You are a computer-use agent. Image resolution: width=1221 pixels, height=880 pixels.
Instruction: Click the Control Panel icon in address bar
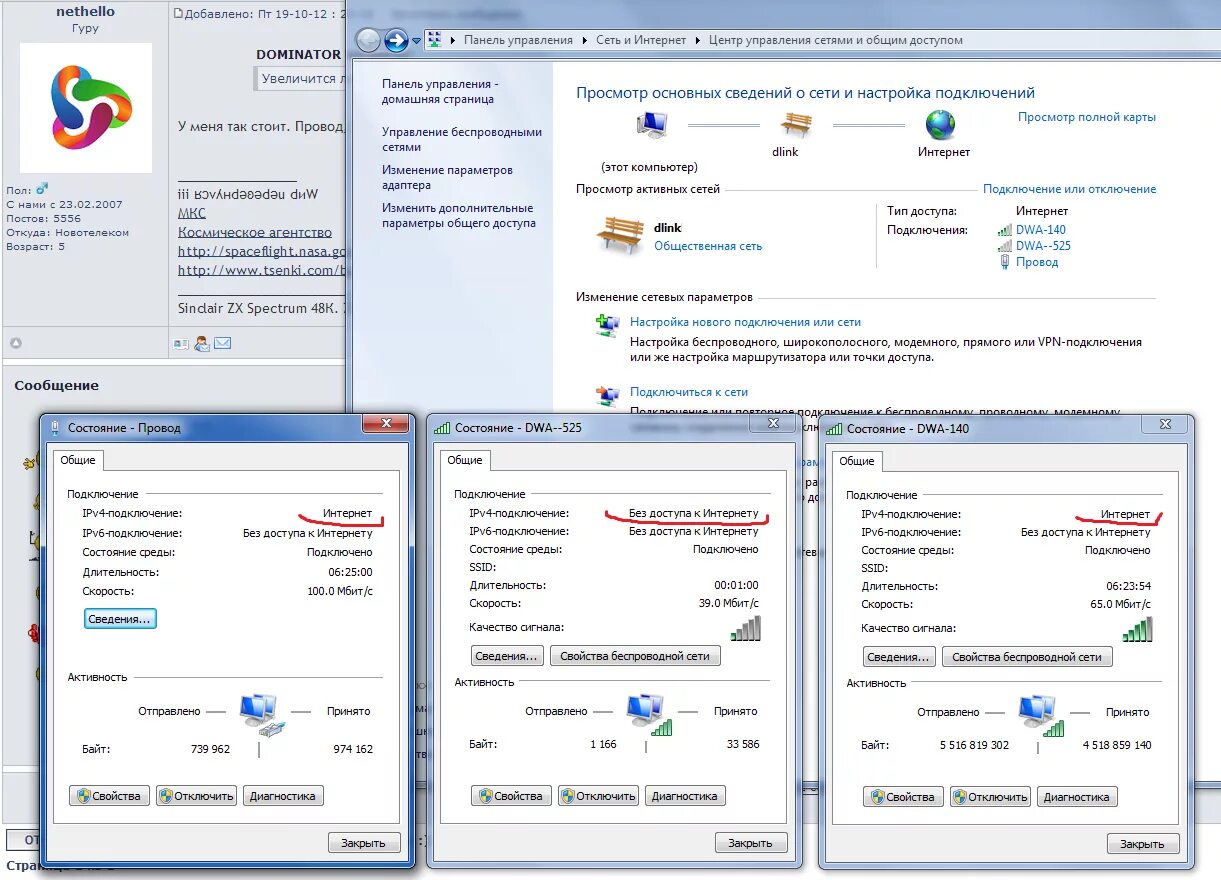tap(434, 40)
